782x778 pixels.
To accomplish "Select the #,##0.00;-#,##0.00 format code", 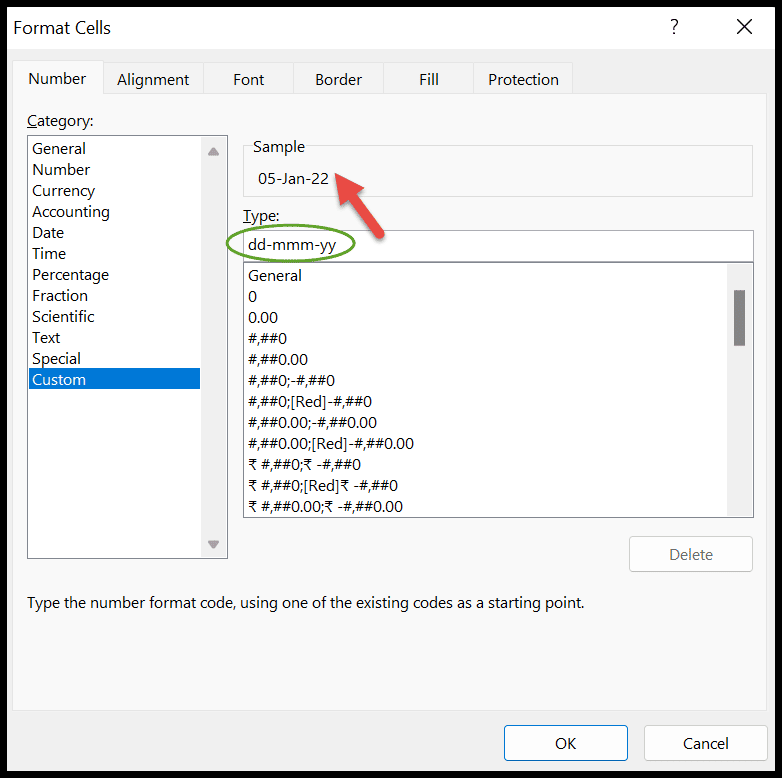I will click(485, 422).
